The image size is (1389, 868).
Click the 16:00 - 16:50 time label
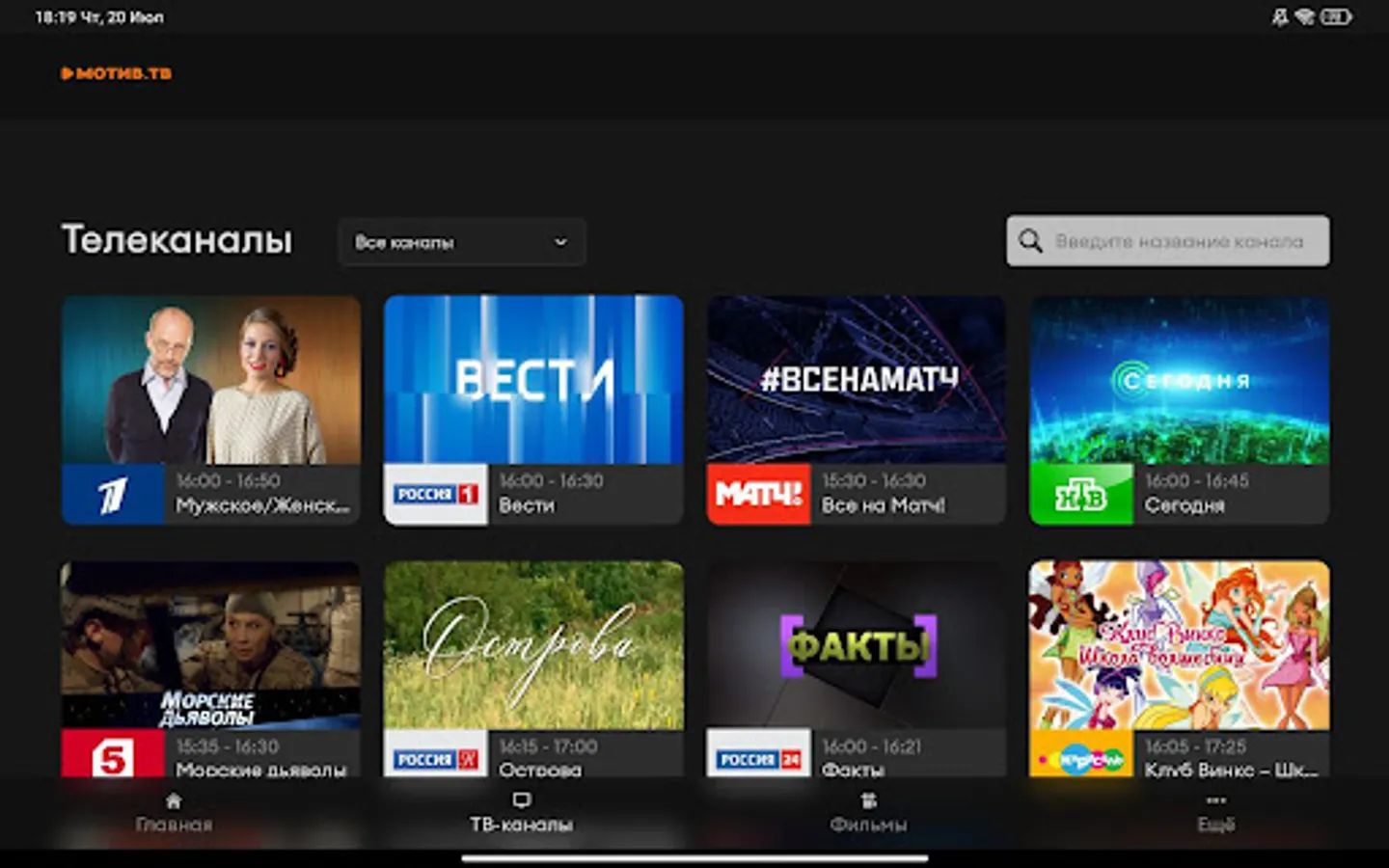click(x=228, y=480)
